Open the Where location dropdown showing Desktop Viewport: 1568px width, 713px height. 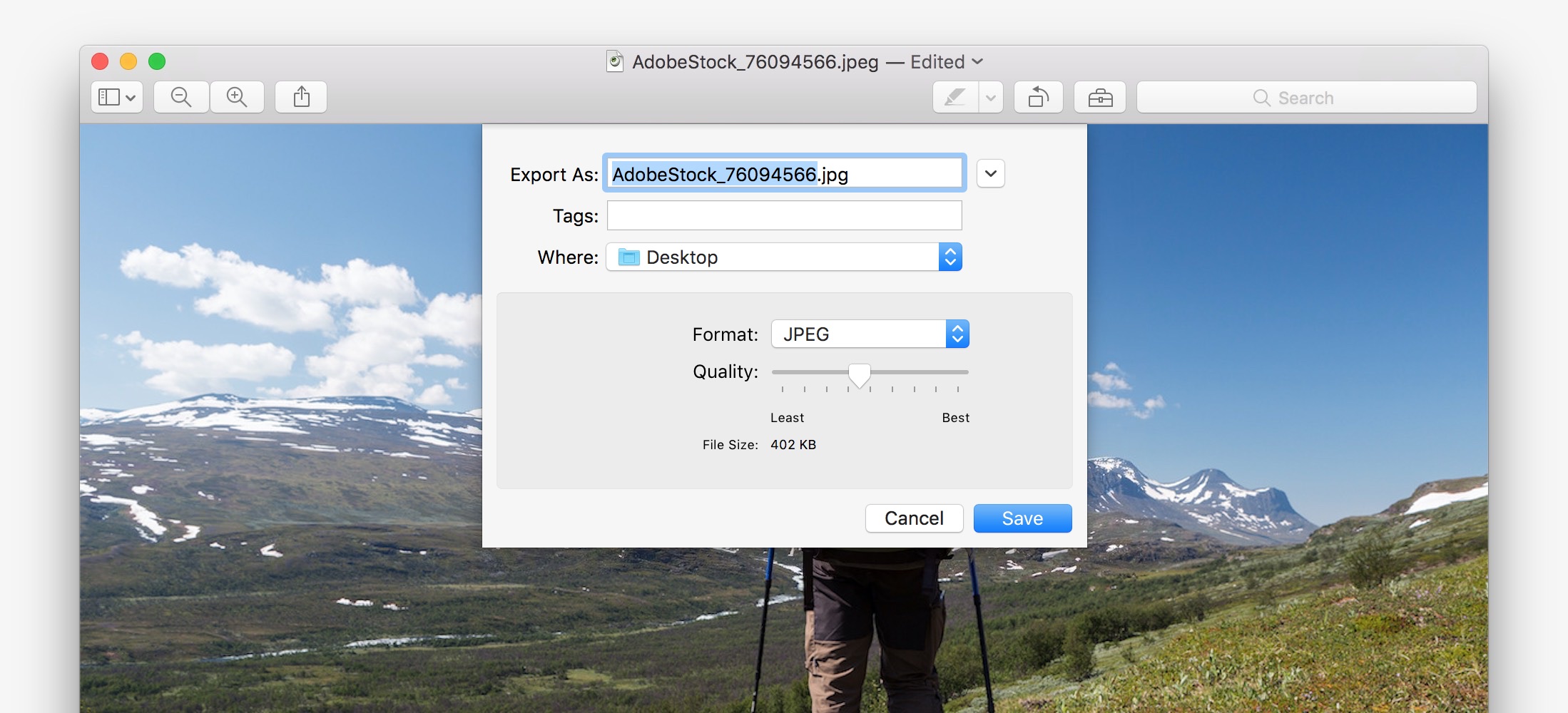pos(783,257)
